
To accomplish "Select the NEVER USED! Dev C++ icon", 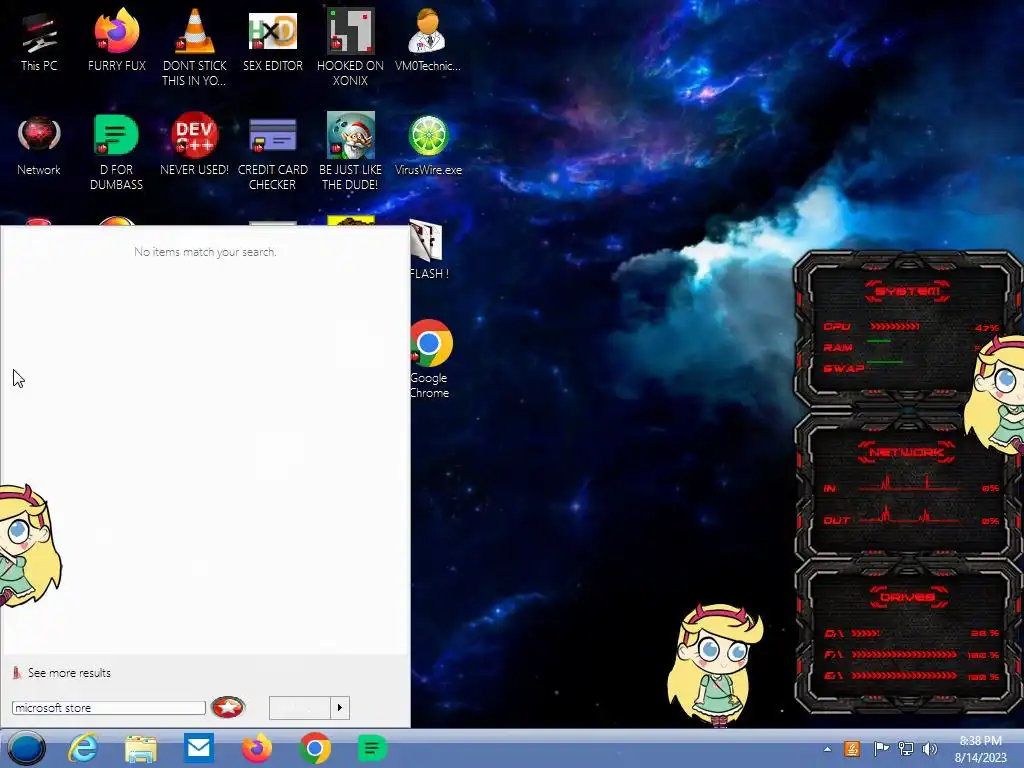I will point(194,145).
